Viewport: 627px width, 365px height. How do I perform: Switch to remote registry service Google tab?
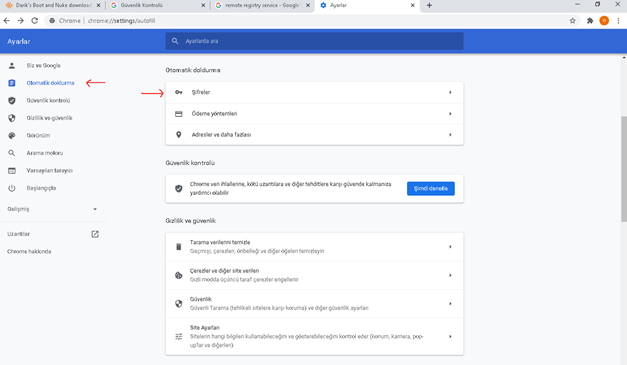point(262,6)
